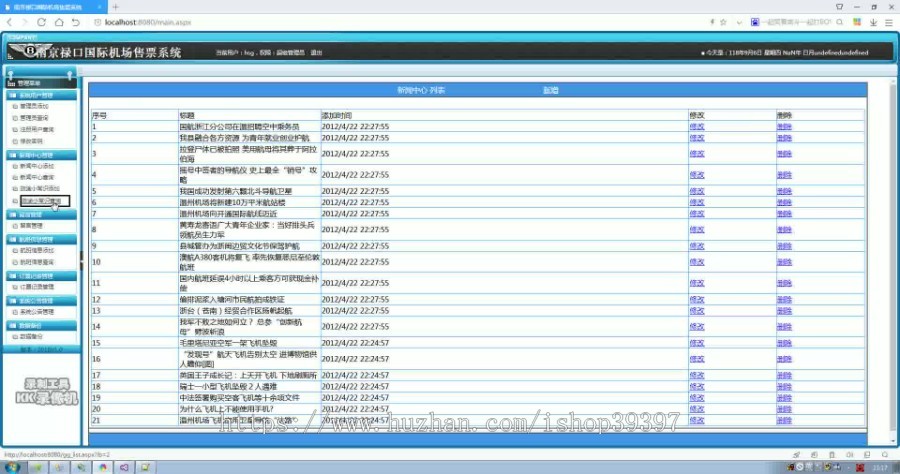Click 删除 for news row 12
The width and height of the screenshot is (900, 474).
784,300
